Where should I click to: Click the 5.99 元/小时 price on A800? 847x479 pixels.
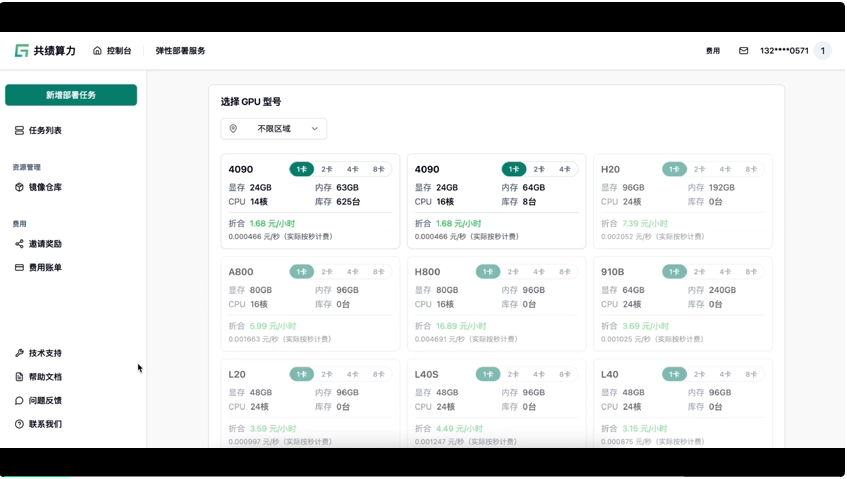pos(273,326)
